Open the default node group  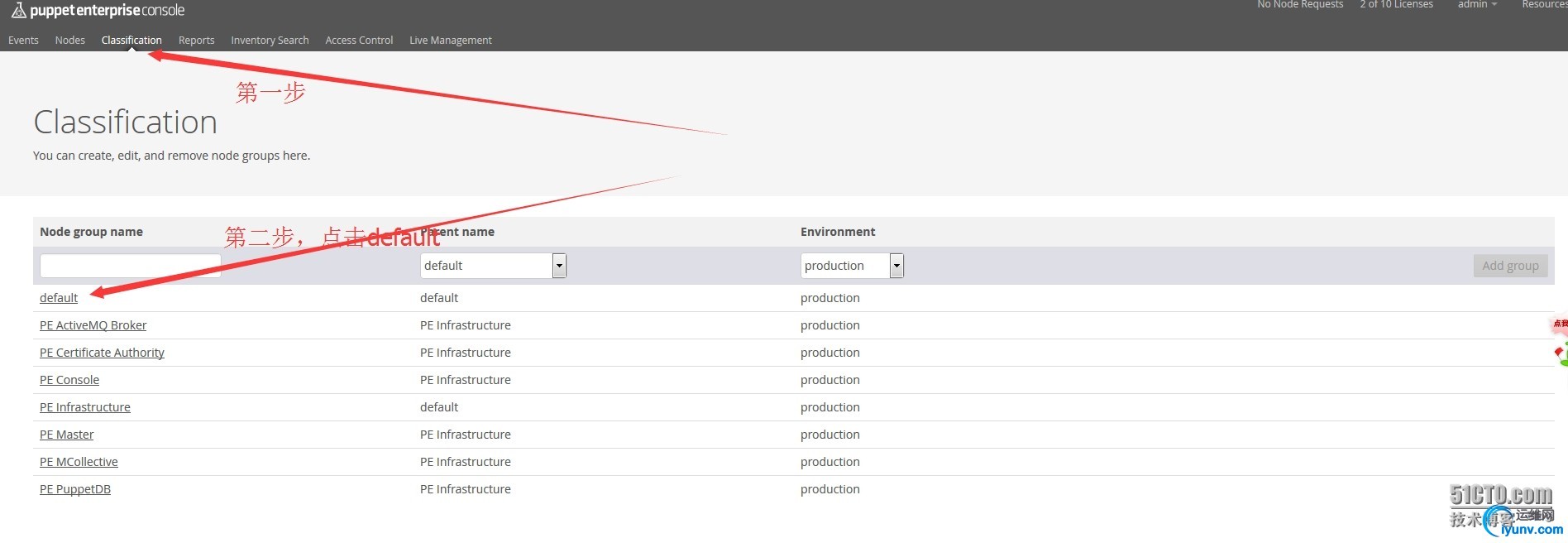click(59, 298)
